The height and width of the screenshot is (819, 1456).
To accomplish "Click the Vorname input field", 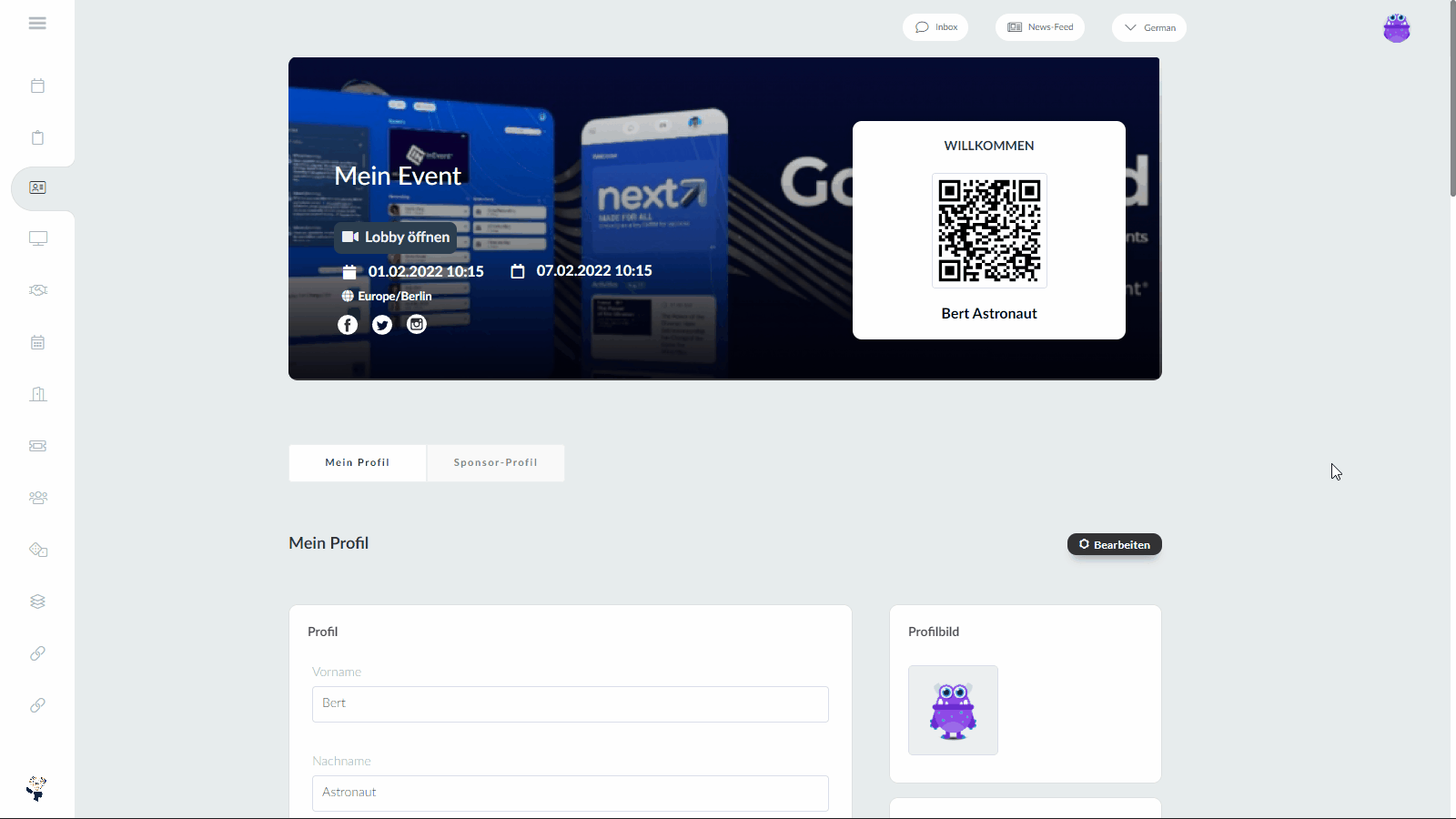I will click(x=571, y=704).
